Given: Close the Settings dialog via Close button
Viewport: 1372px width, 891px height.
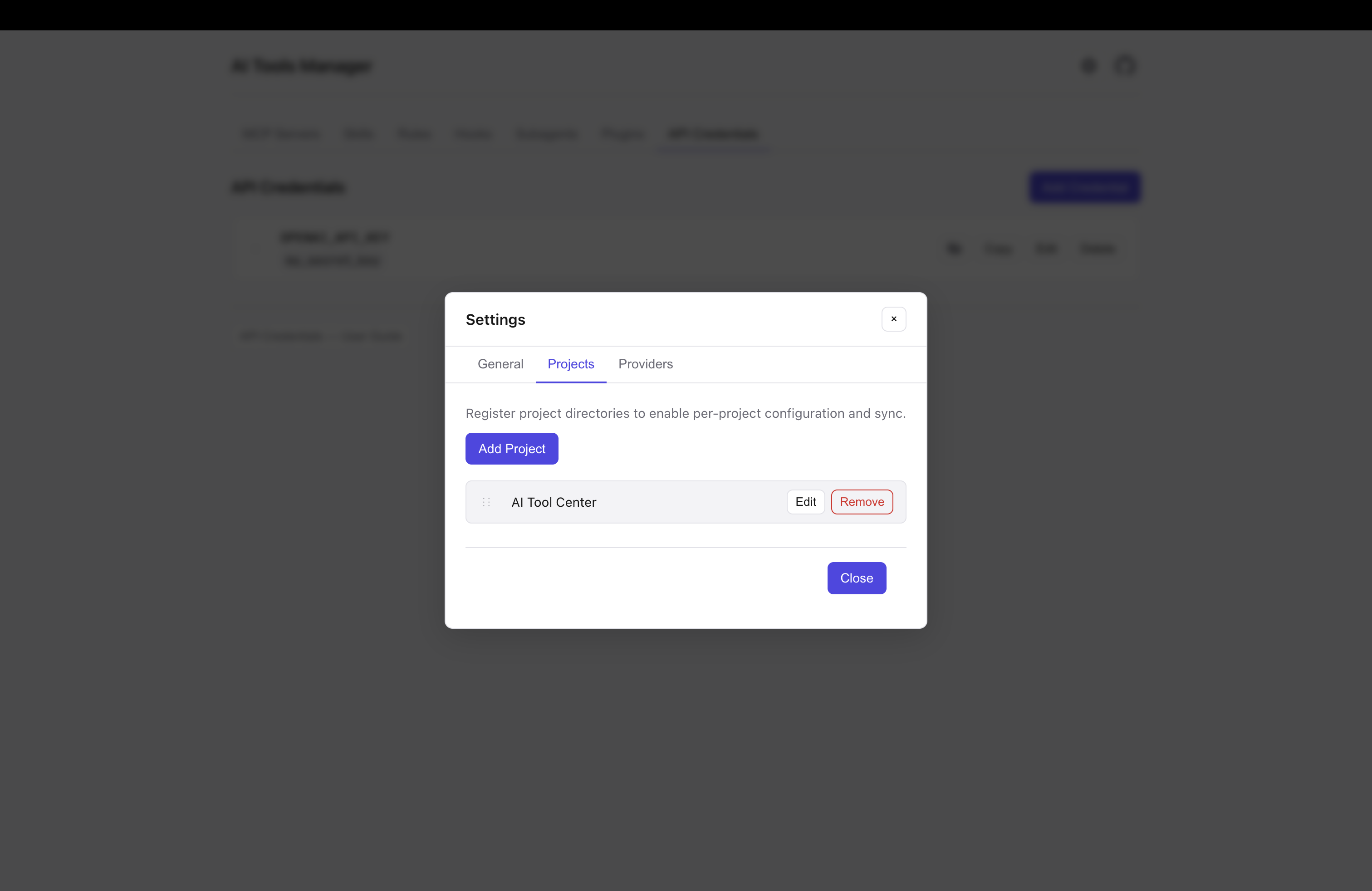Looking at the screenshot, I should tap(856, 578).
